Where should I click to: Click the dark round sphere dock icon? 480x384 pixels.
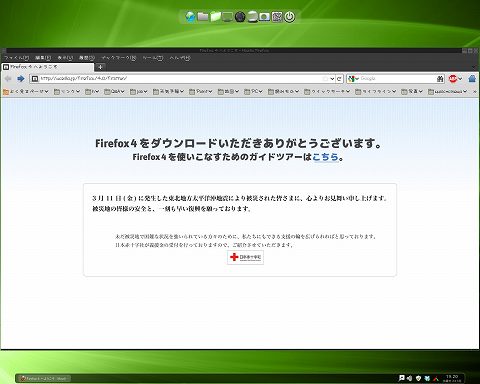pyautogui.click(x=240, y=17)
